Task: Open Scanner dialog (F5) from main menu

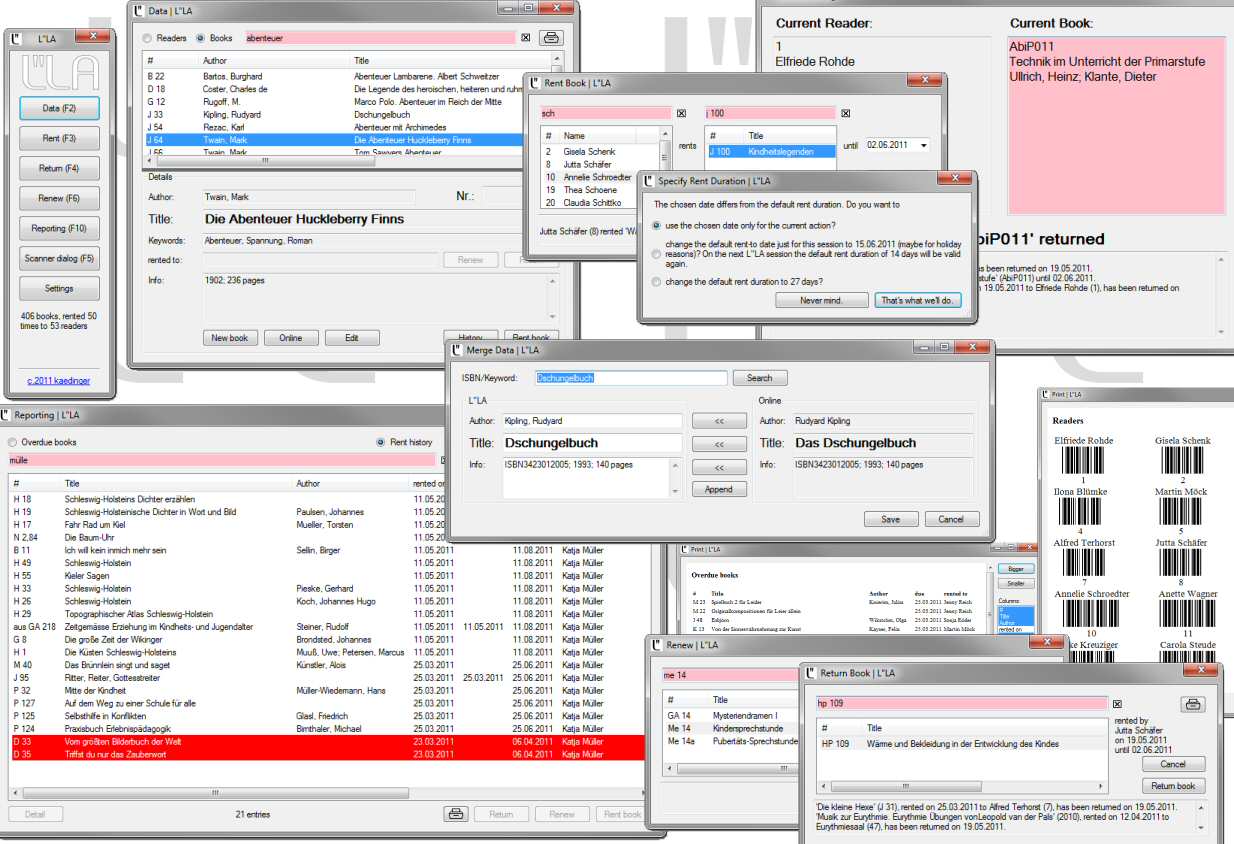Action: 59,259
